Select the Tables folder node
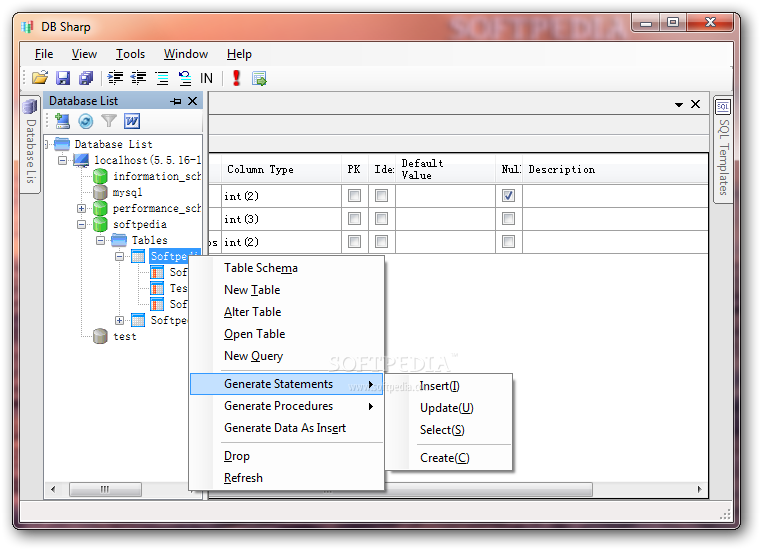This screenshot has height=550, width=761. pos(149,240)
